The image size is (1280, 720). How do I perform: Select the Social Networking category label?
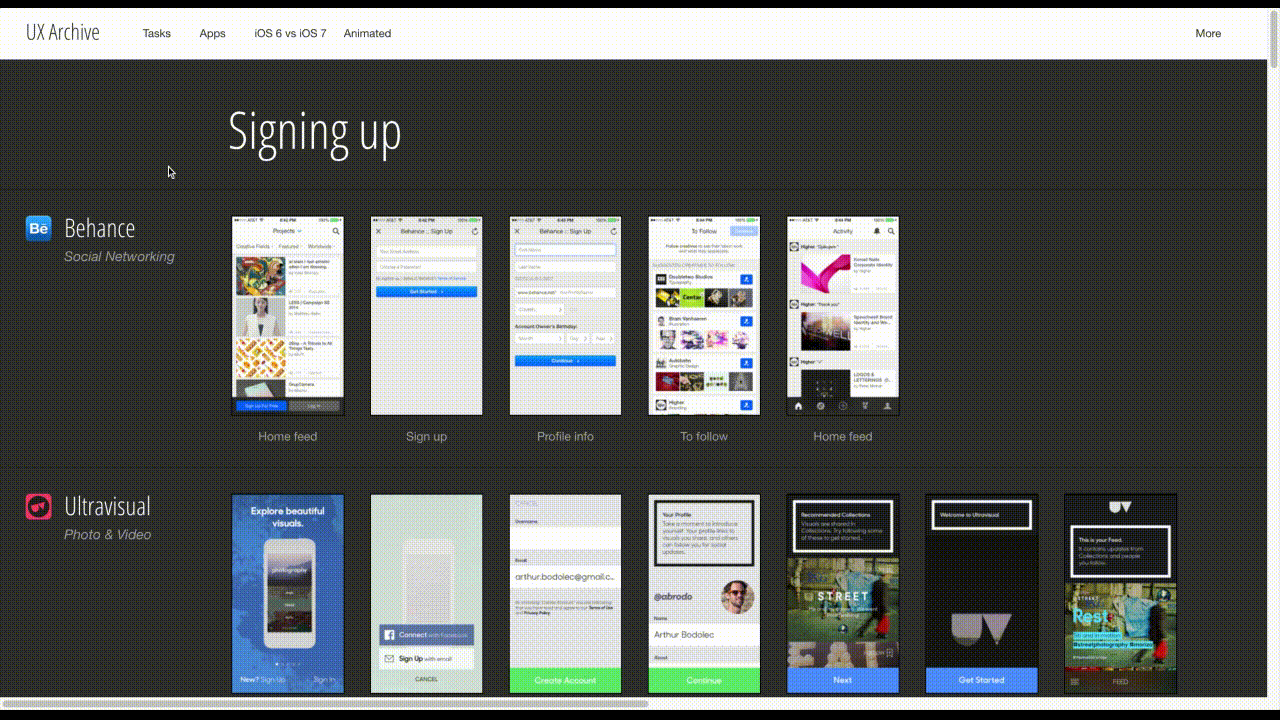[119, 256]
